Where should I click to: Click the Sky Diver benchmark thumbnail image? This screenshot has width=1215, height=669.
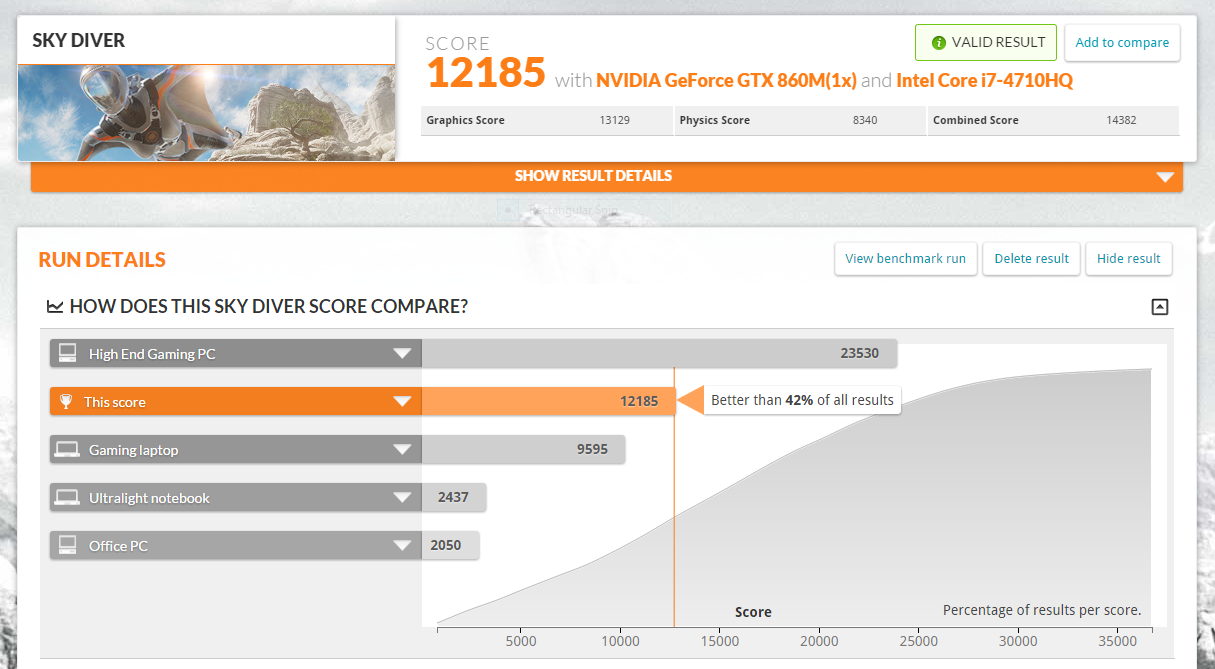(206, 112)
